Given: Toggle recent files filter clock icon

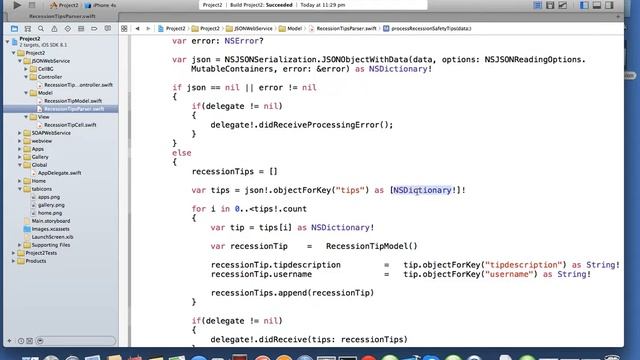Looking at the screenshot, I should 21,341.
